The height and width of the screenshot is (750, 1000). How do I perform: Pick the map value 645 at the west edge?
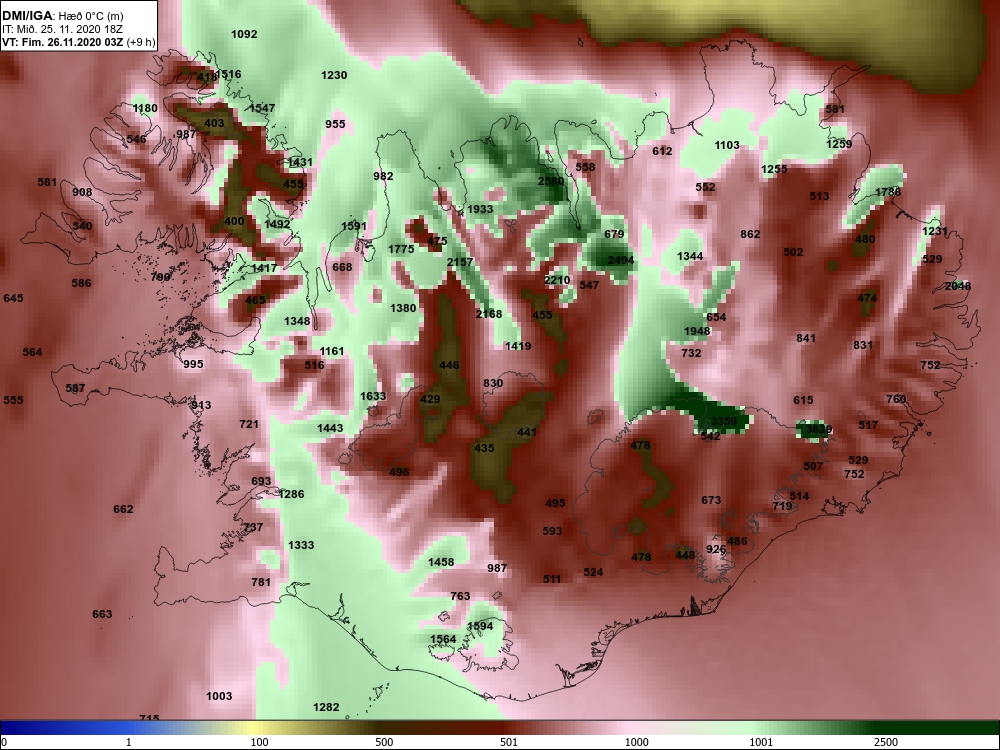tap(13, 298)
